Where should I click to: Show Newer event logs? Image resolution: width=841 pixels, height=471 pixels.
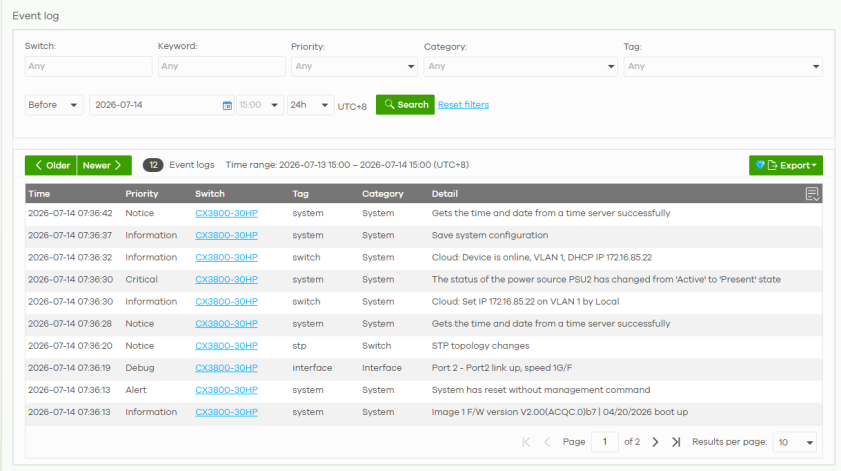pos(104,165)
